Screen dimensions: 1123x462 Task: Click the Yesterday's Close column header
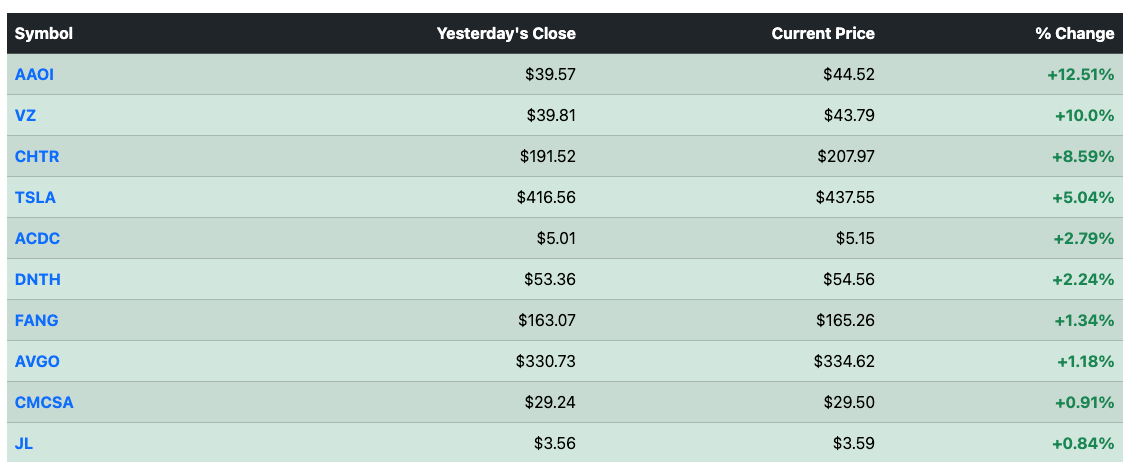[x=506, y=34]
